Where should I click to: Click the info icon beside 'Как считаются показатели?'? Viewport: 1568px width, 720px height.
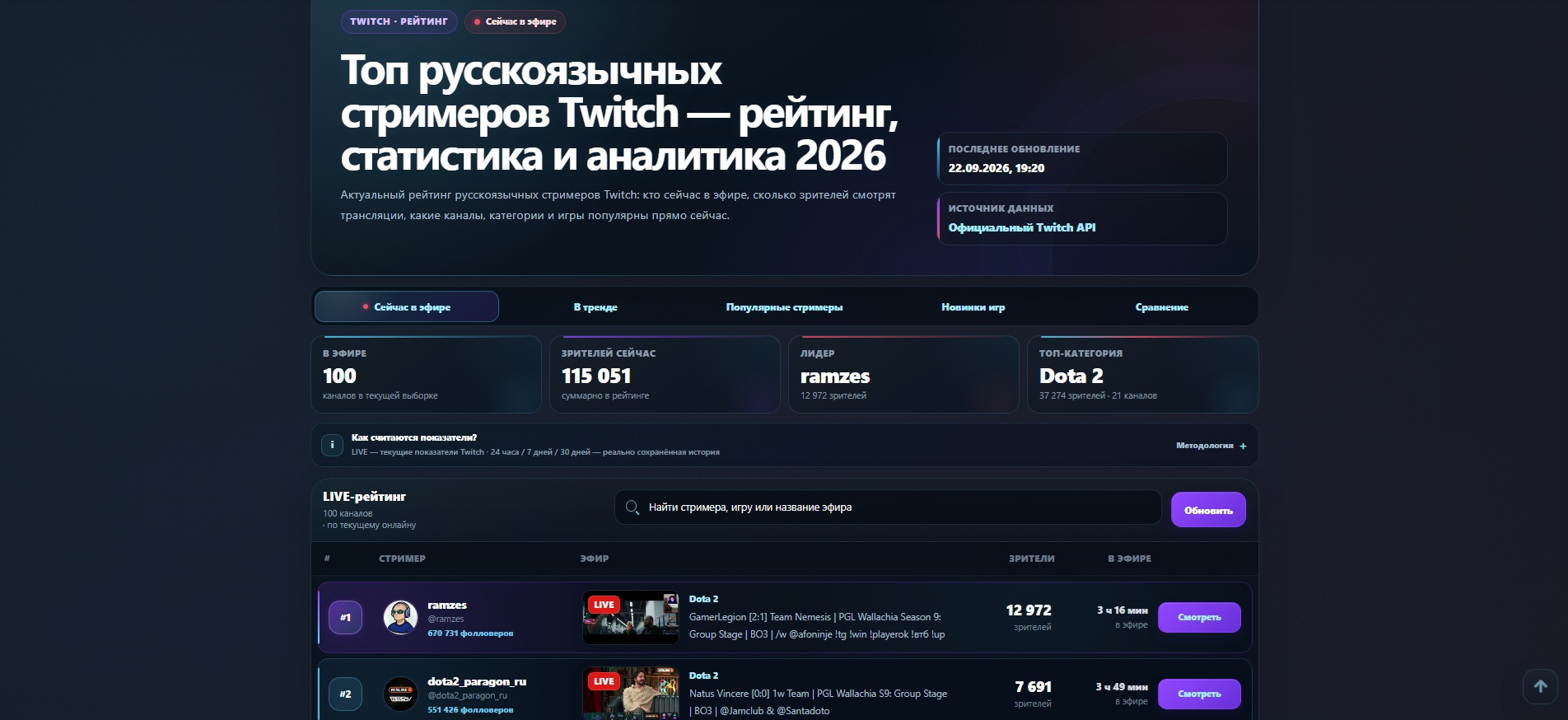[x=332, y=445]
